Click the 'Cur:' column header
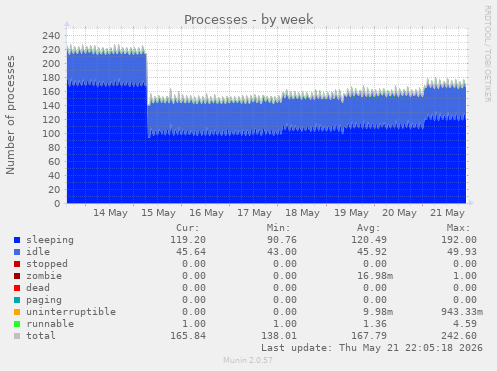Screen dimensions: 497x371 click(x=188, y=228)
